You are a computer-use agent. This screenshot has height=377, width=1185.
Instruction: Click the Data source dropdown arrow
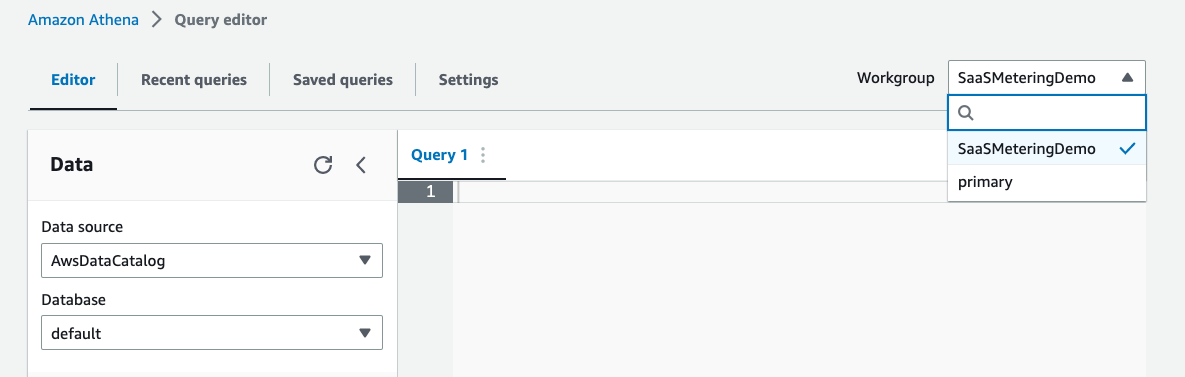click(365, 261)
